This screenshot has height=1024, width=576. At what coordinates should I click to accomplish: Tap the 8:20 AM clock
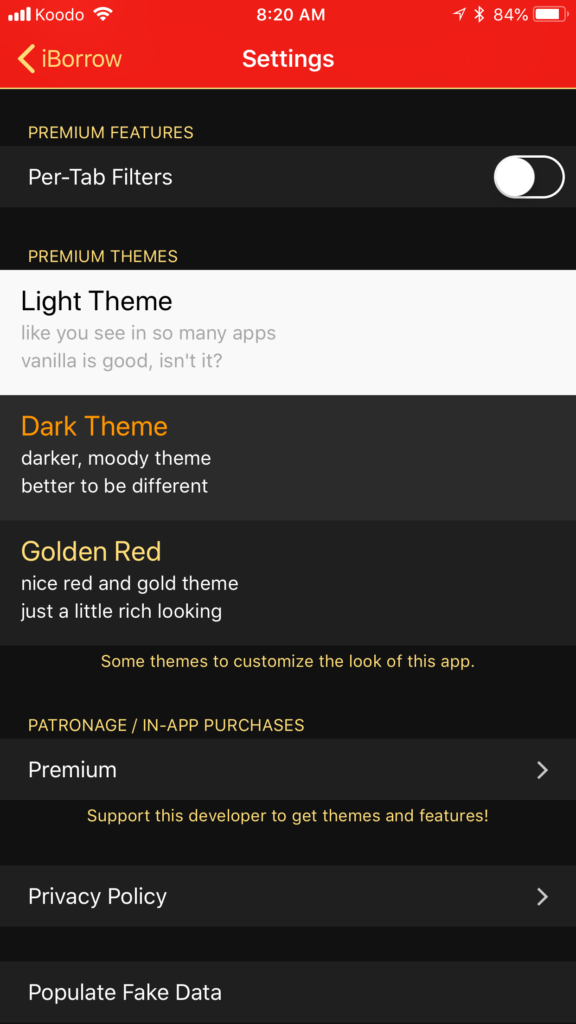291,15
